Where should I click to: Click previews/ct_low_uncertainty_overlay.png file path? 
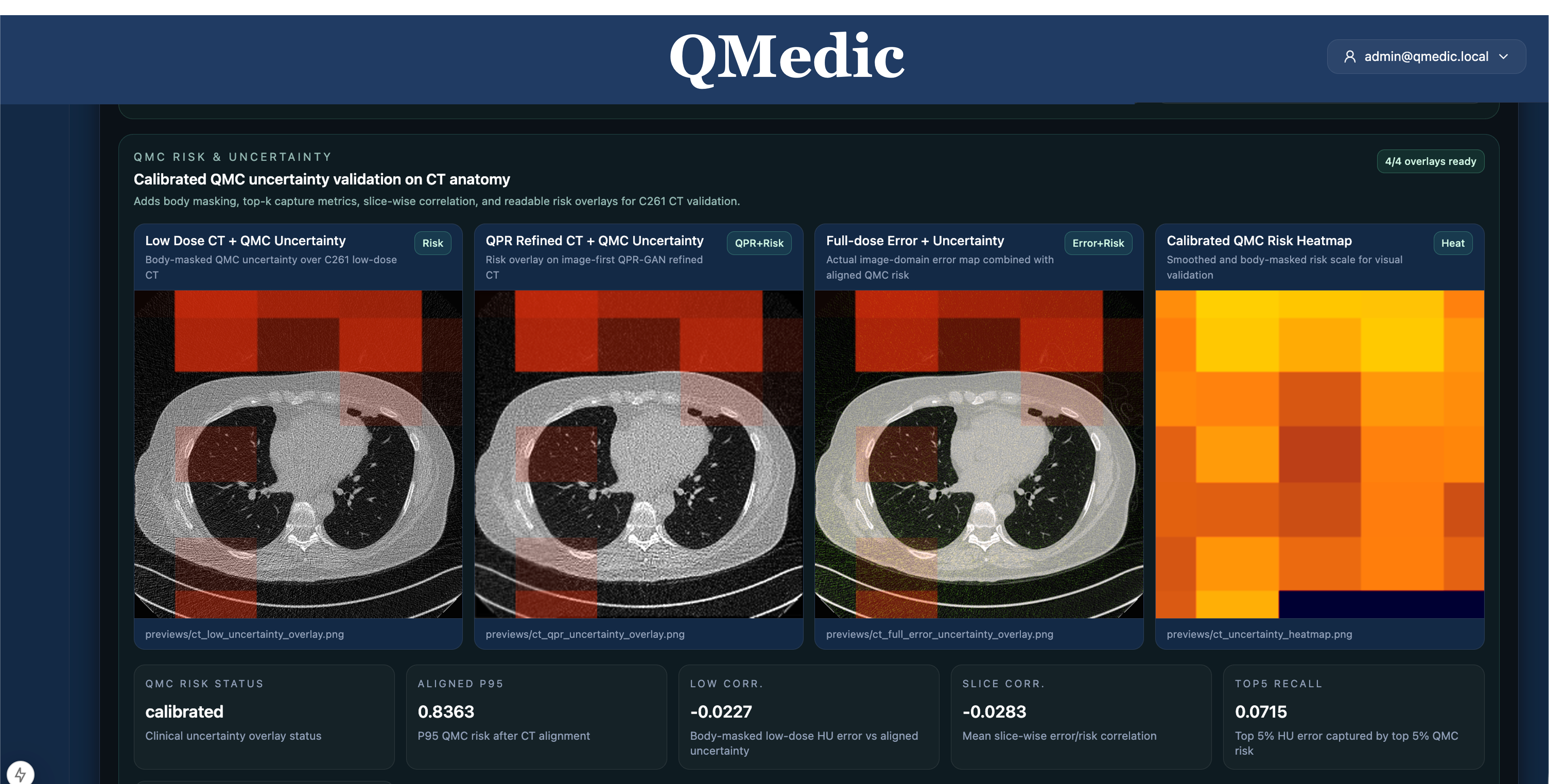pos(244,634)
